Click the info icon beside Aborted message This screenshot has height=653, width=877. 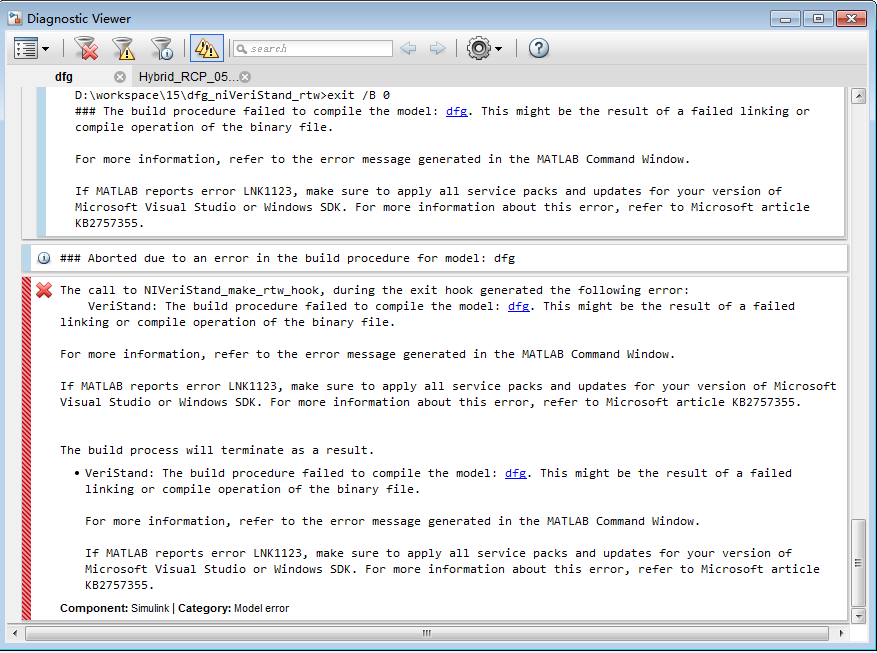click(44, 258)
